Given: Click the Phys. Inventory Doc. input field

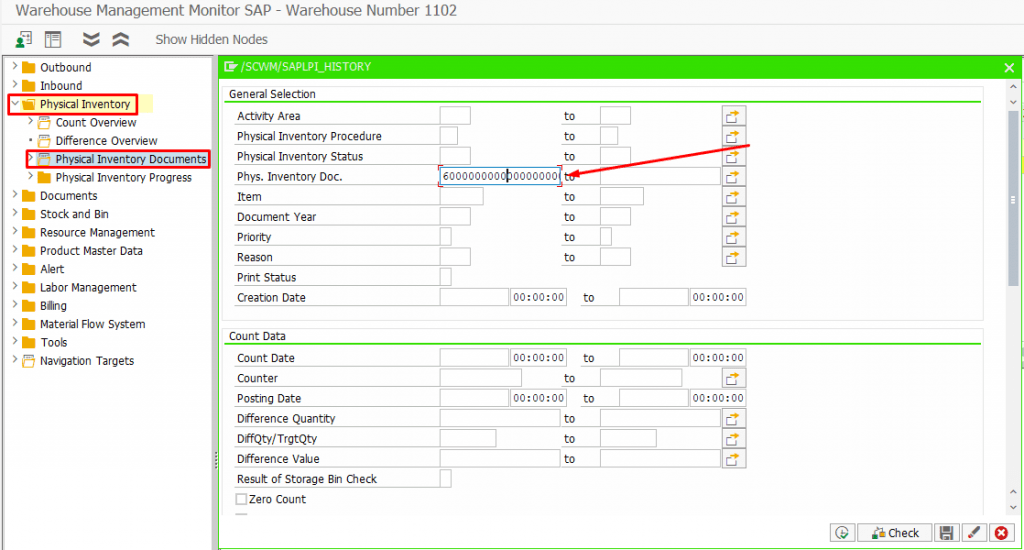Looking at the screenshot, I should coord(499,177).
